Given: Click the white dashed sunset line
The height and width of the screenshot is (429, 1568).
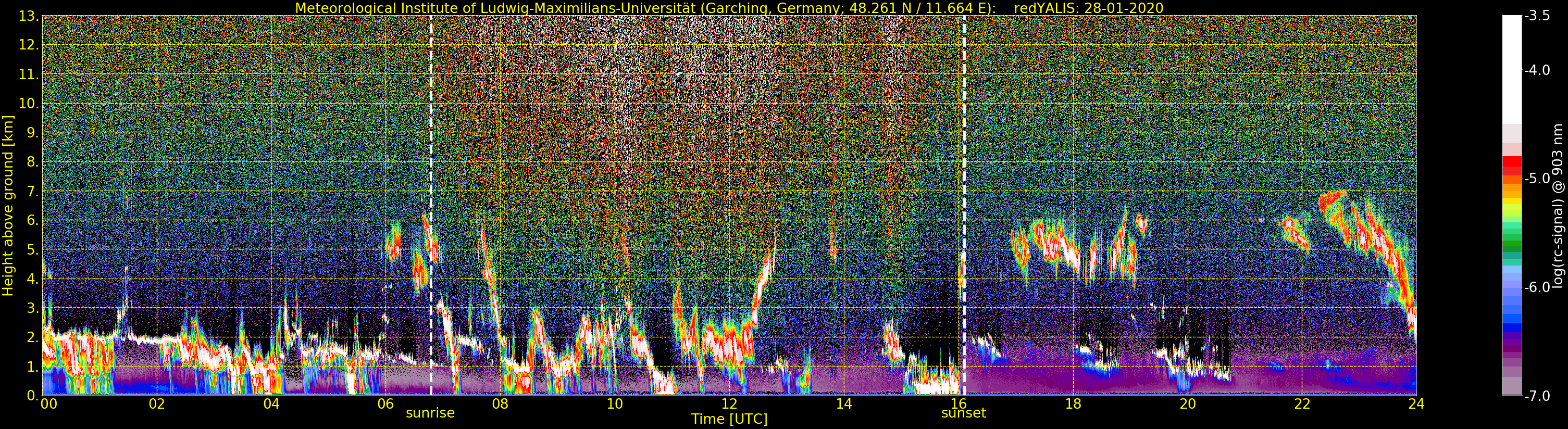Looking at the screenshot, I should tap(964, 205).
